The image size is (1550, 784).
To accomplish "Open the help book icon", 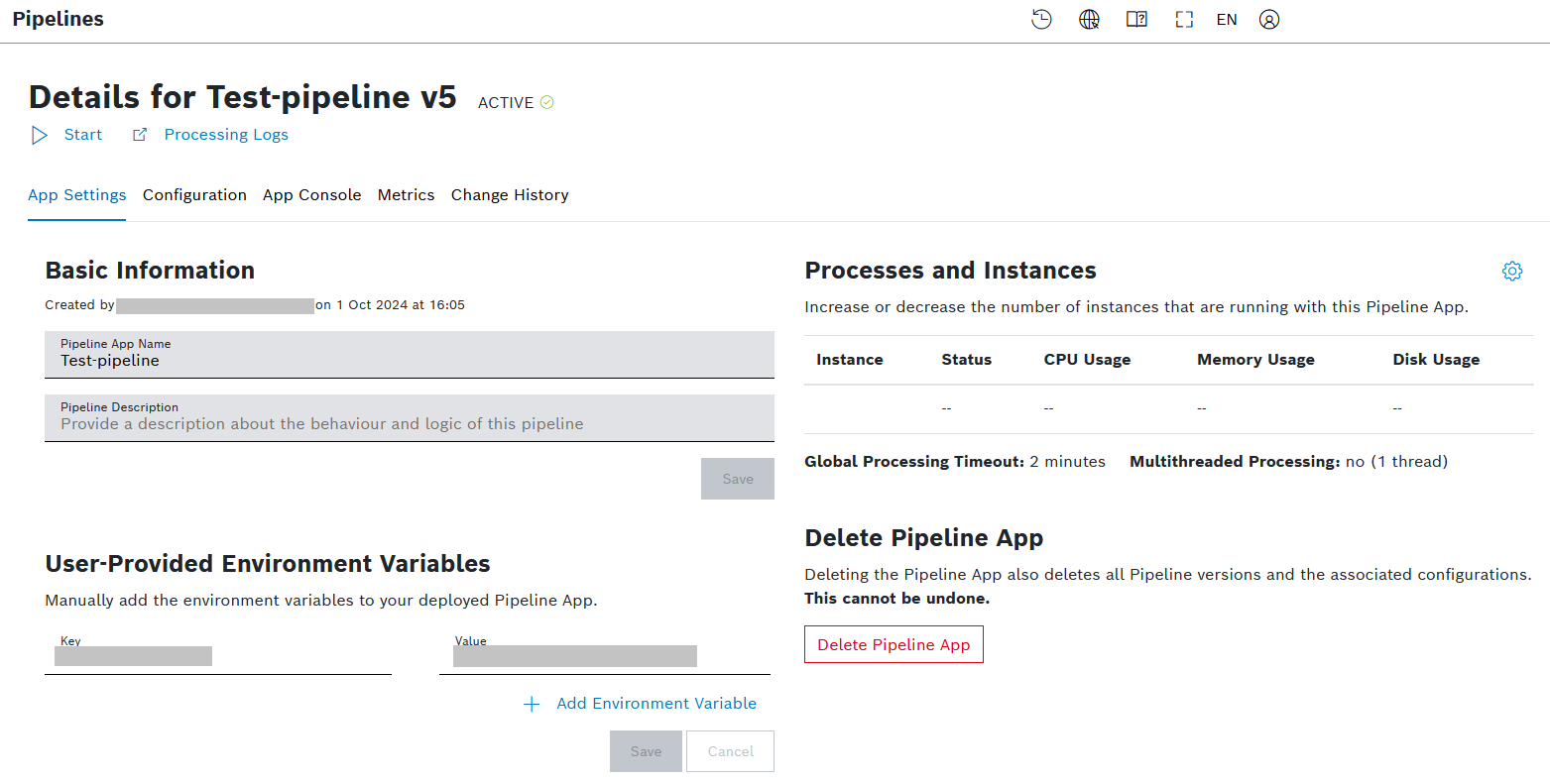I will [1136, 20].
